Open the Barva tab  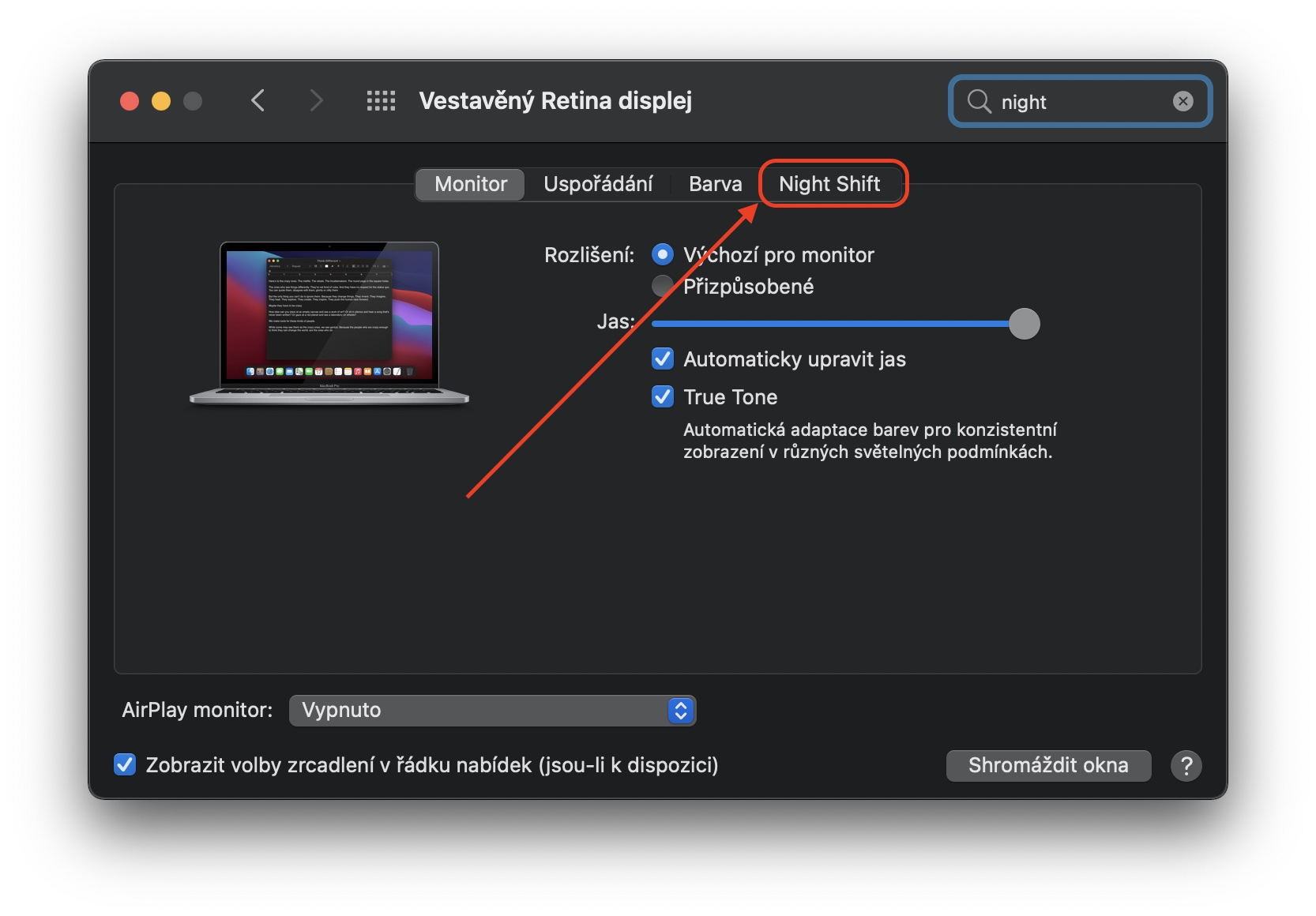click(x=715, y=184)
